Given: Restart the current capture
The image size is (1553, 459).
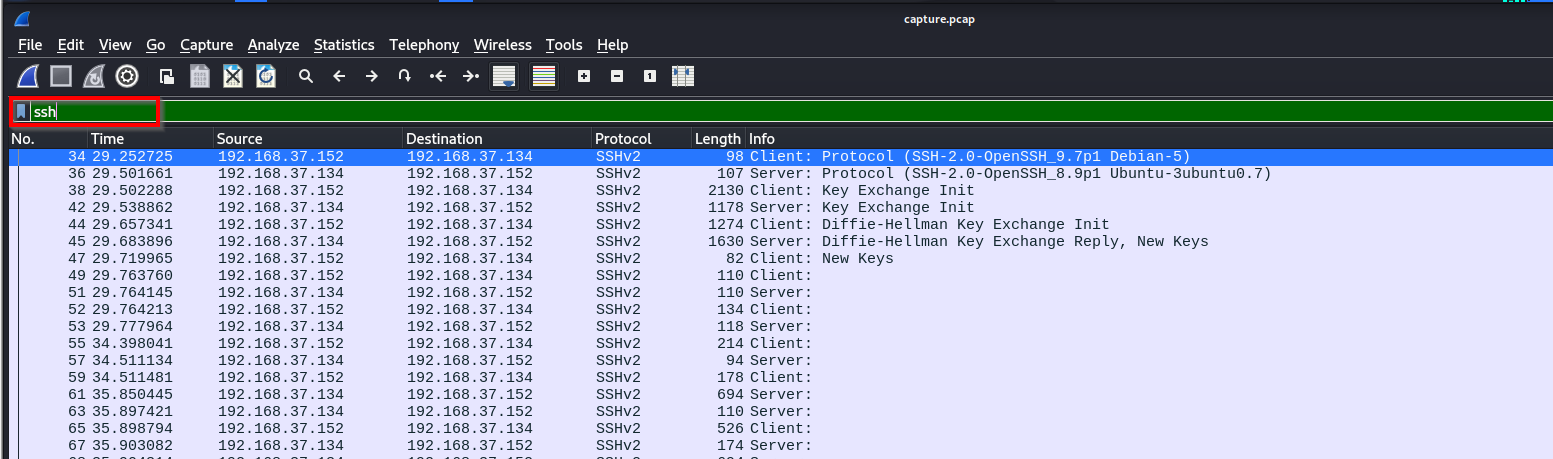Looking at the screenshot, I should pos(94,76).
